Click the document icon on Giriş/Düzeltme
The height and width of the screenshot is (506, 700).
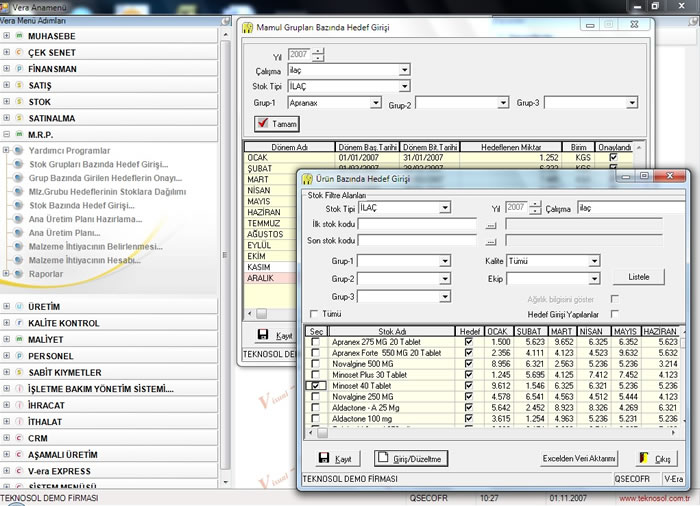[x=383, y=457]
